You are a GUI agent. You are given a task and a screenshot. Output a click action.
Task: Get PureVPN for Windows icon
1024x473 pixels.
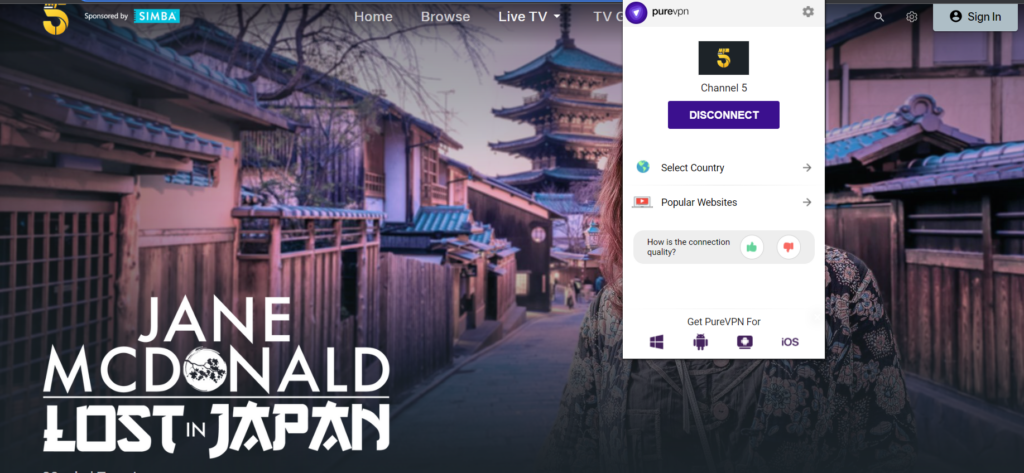point(657,342)
